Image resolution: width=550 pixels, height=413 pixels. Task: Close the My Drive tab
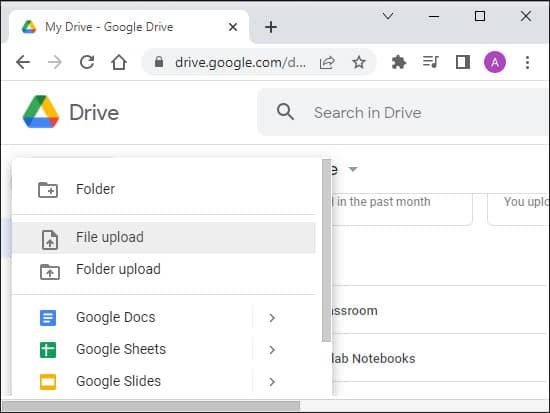coord(233,27)
